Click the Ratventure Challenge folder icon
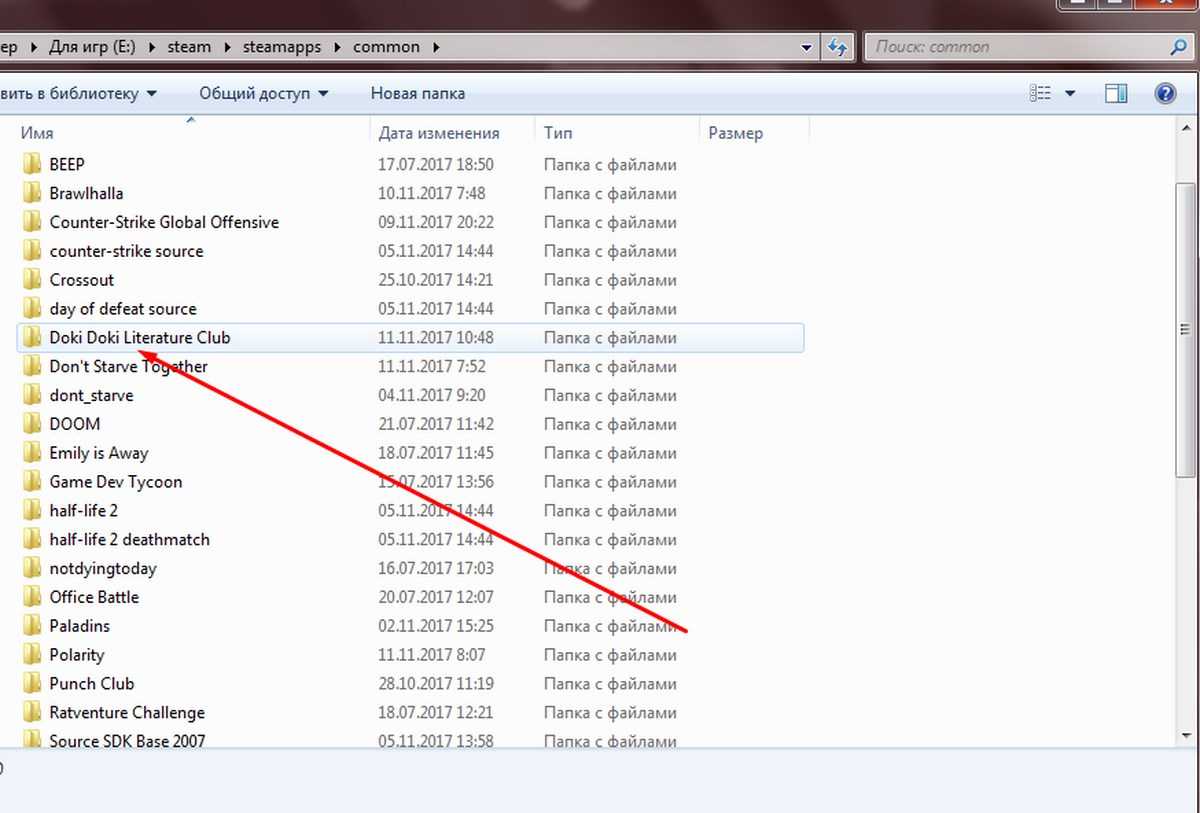The image size is (1200, 813). 32,713
